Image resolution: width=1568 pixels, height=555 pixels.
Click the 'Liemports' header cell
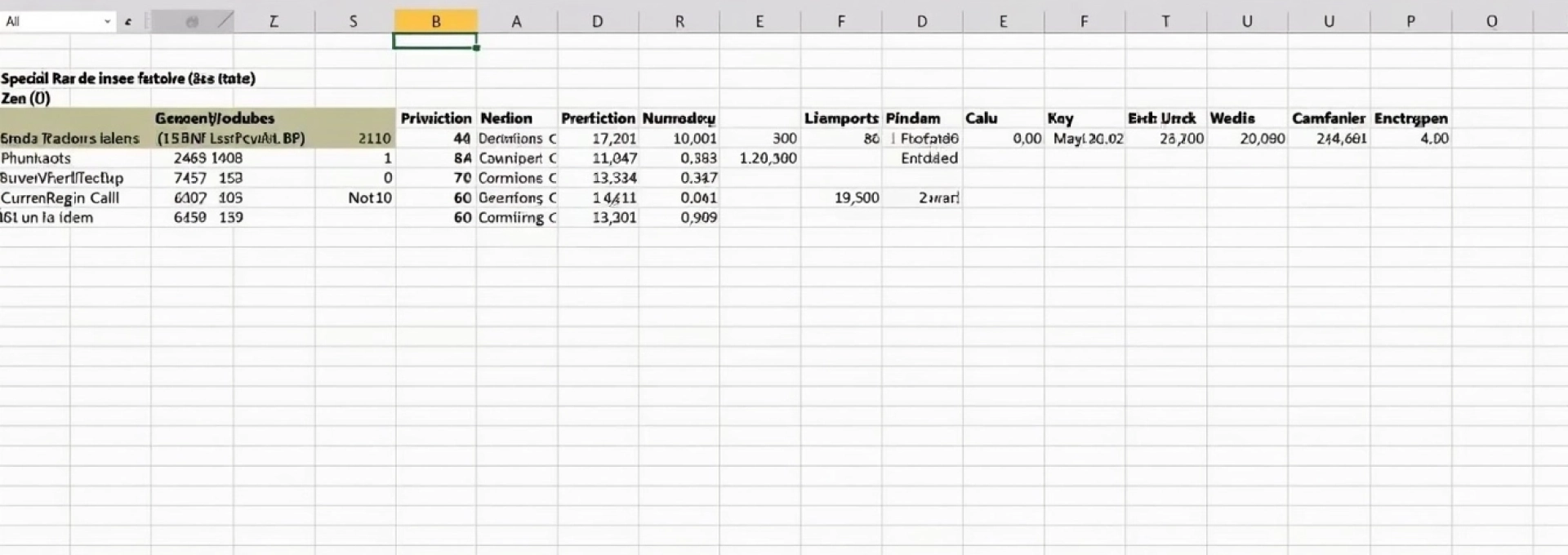pyautogui.click(x=841, y=118)
